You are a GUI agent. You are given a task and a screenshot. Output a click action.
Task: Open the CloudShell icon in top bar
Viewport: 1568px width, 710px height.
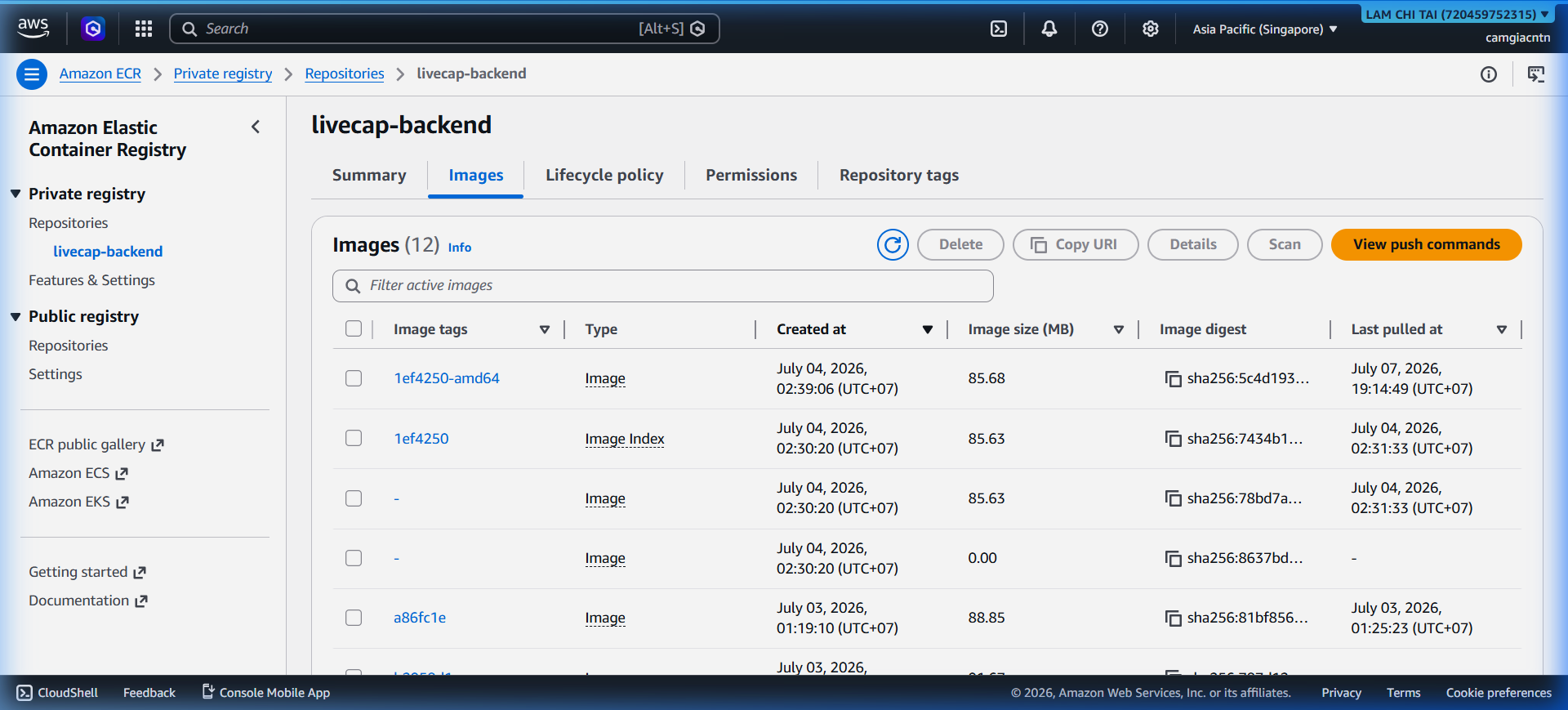tap(998, 29)
